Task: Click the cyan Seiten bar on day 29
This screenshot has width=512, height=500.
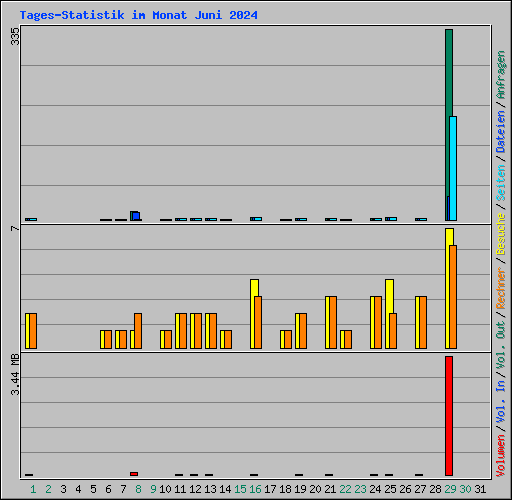Action: pos(453,168)
